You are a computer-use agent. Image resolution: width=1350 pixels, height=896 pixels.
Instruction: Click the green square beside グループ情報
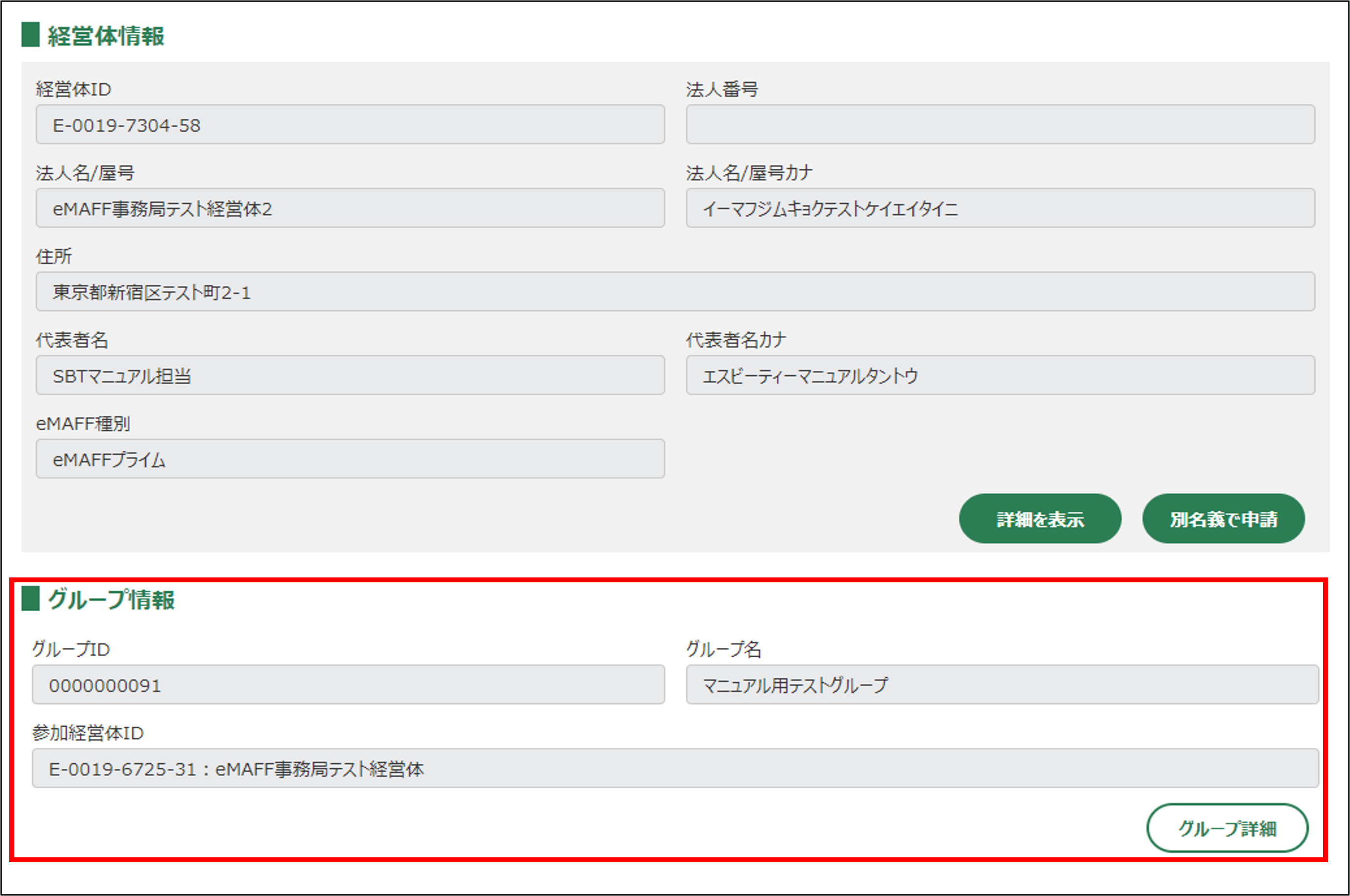[x=30, y=598]
